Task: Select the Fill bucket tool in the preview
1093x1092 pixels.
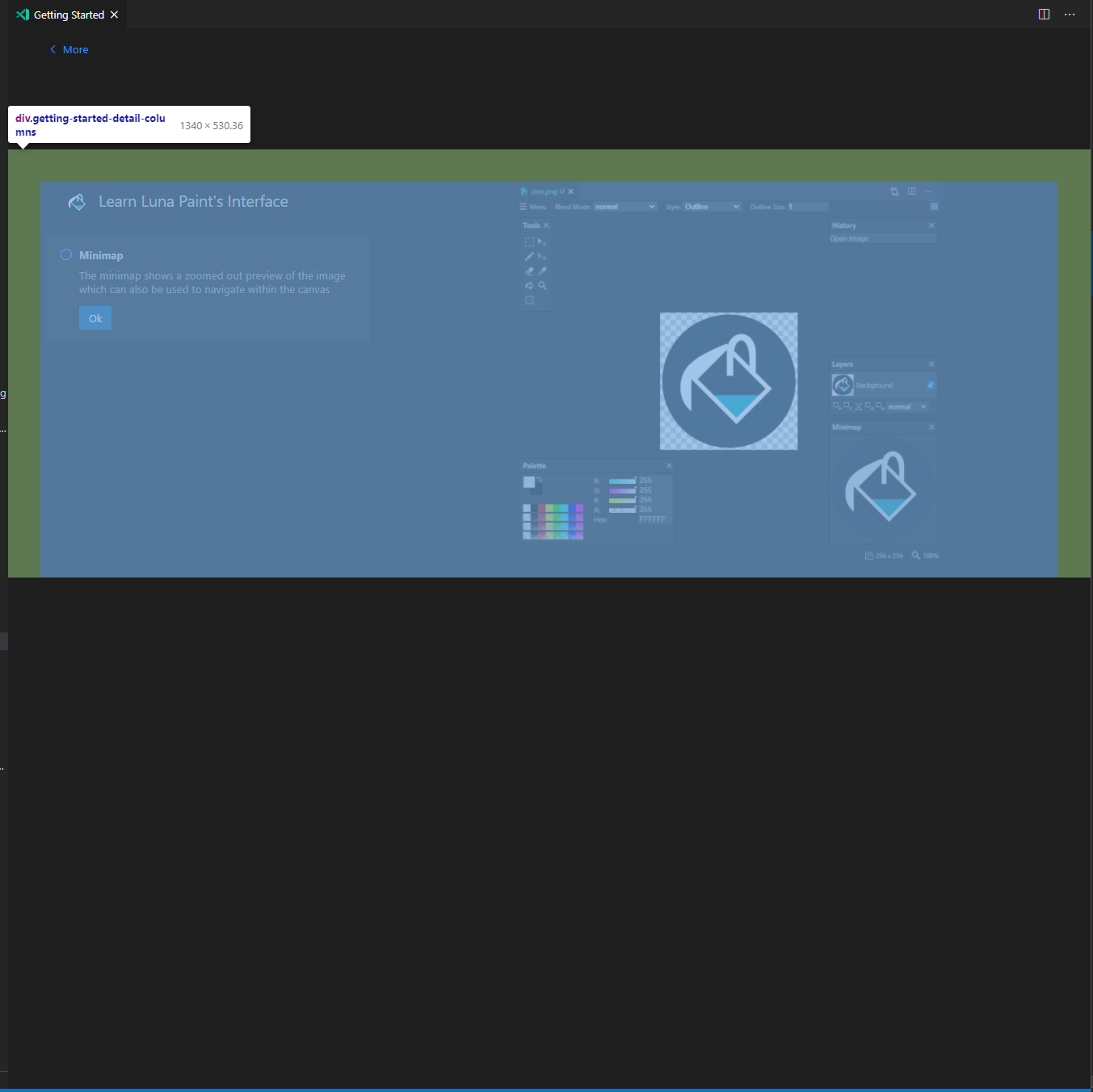Action: [529, 285]
